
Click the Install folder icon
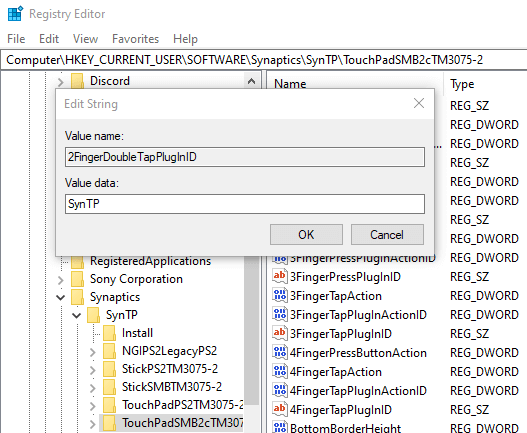(110, 333)
